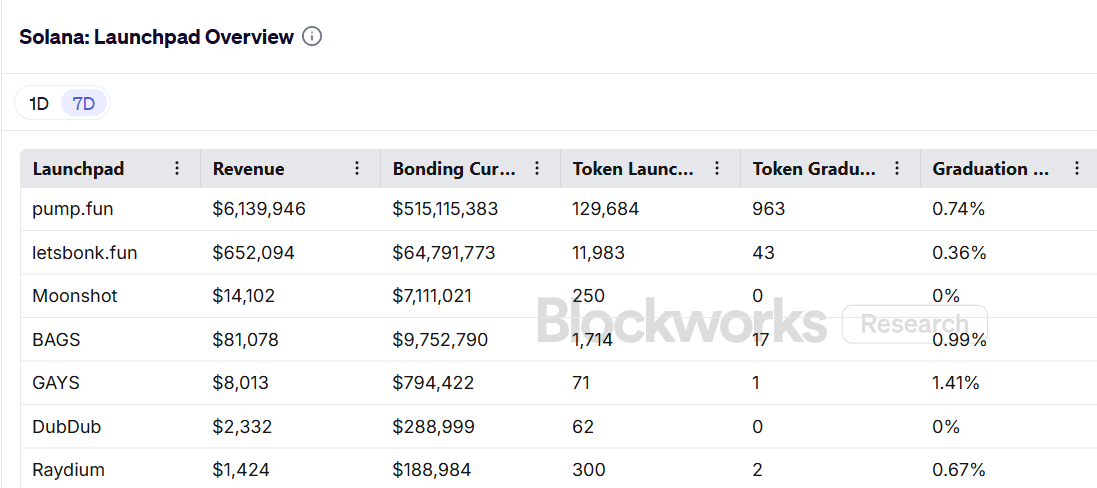Image resolution: width=1097 pixels, height=488 pixels.
Task: Click pump.fun revenue $6,139,946
Action: click(259, 209)
